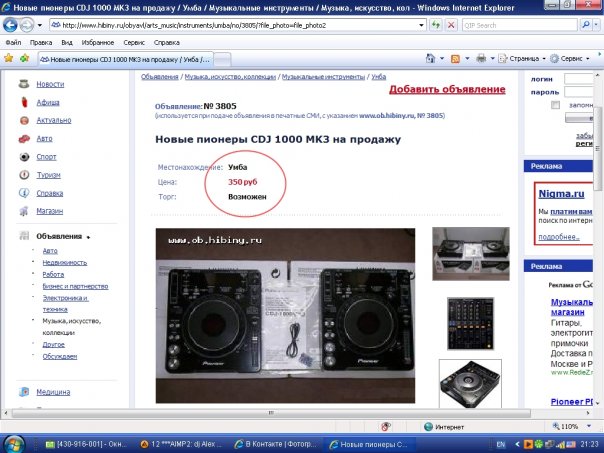Click the printer icon in command bar
The image size is (604, 453).
point(482,59)
